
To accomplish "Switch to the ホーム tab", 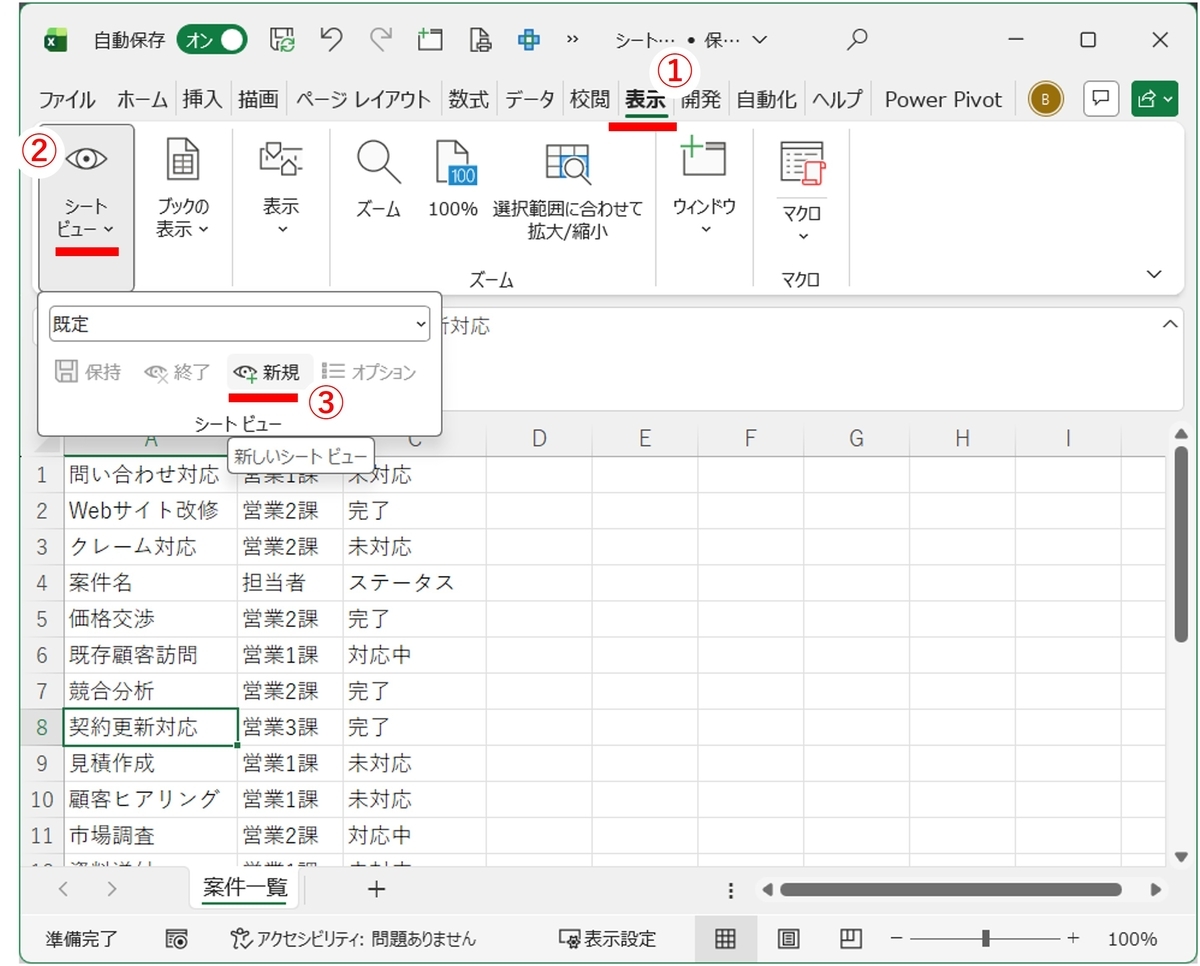I will point(143,99).
